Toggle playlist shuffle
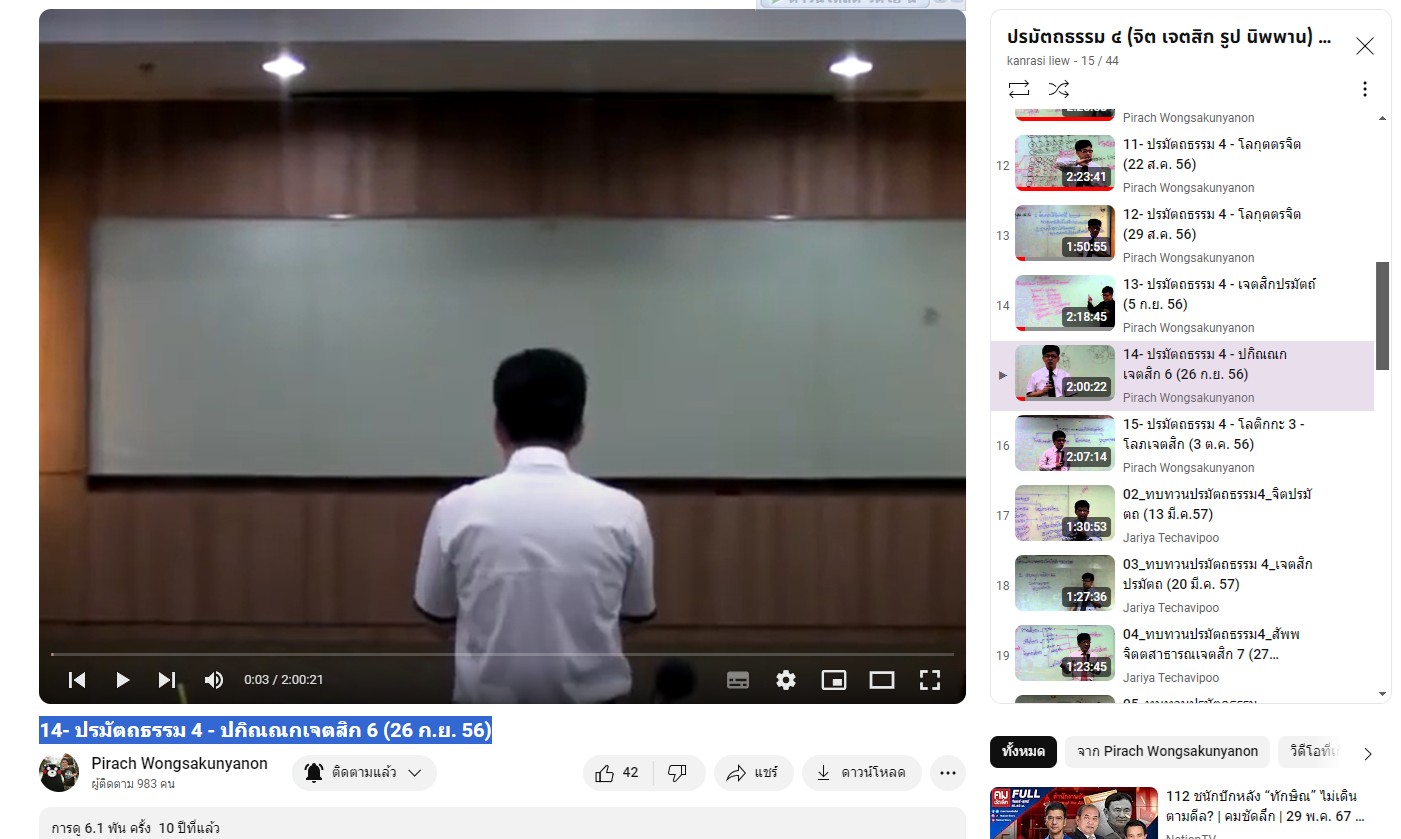1401x839 pixels. pos(1059,89)
